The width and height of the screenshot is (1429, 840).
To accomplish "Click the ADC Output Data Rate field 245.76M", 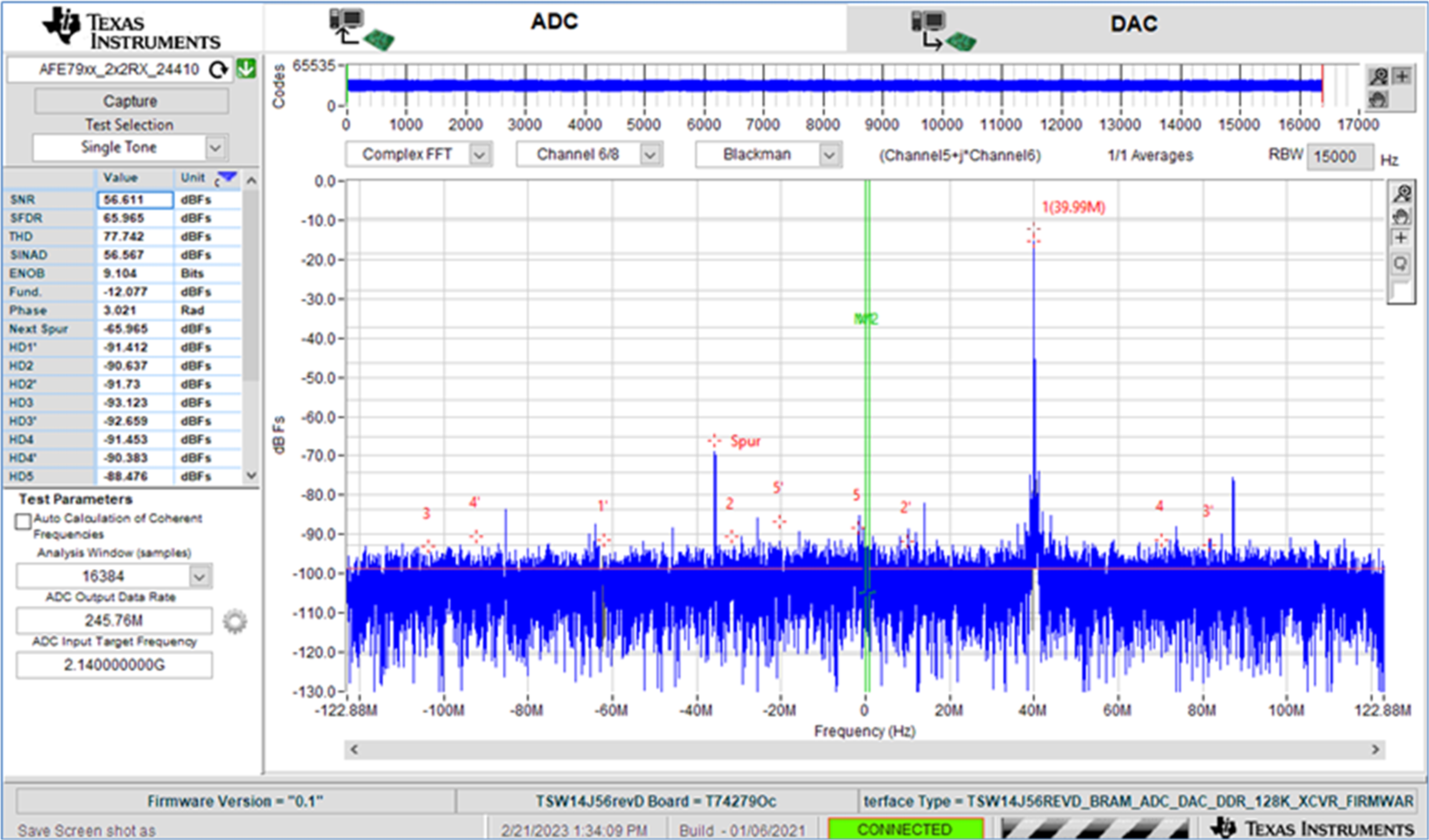I will (114, 620).
